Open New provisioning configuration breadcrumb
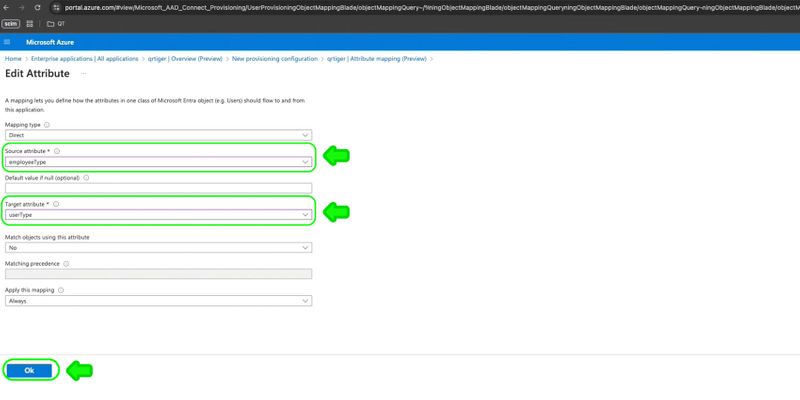The height and width of the screenshot is (400, 800). (274, 59)
